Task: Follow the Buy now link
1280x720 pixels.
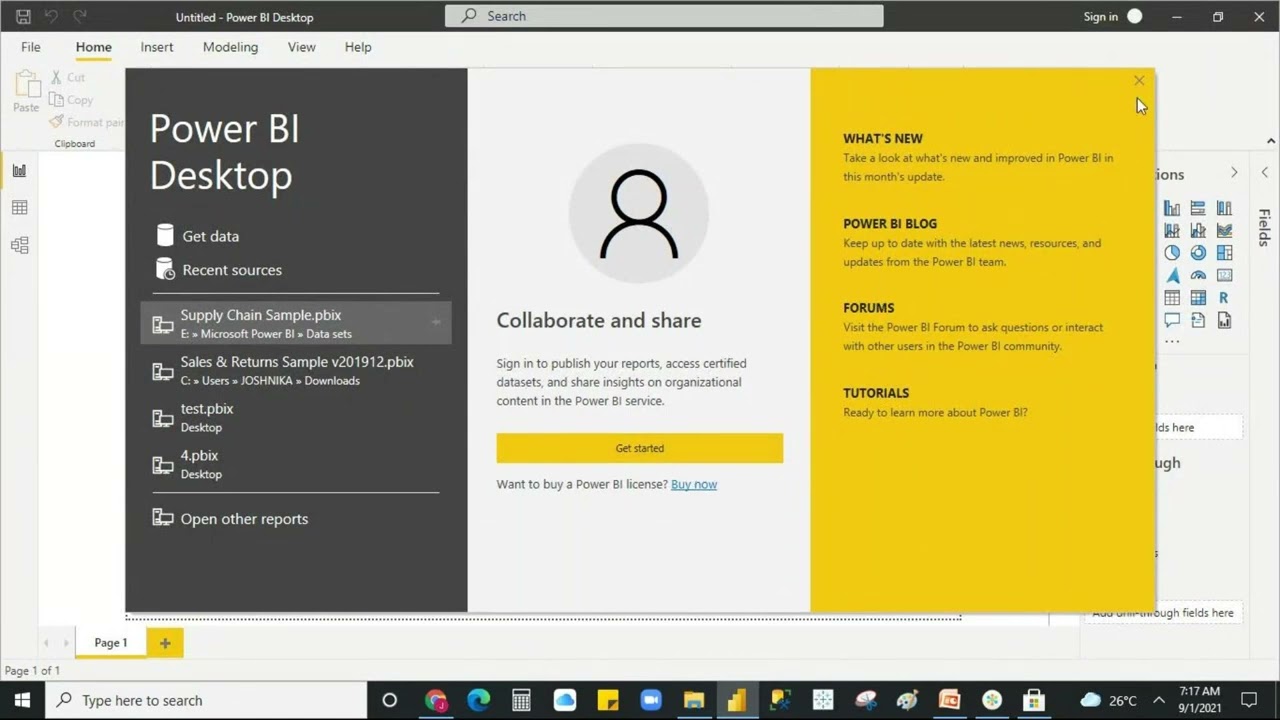Action: [x=694, y=484]
